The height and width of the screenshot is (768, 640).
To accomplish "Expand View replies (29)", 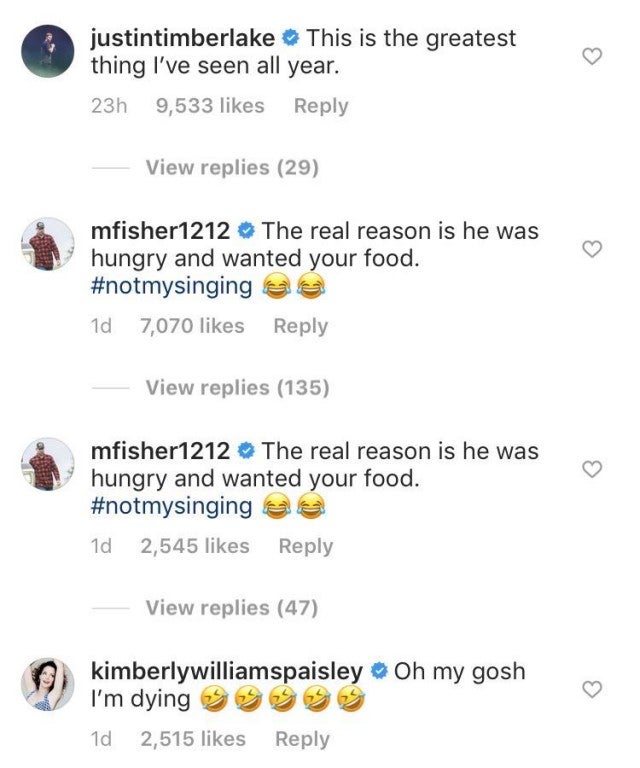I will (232, 167).
